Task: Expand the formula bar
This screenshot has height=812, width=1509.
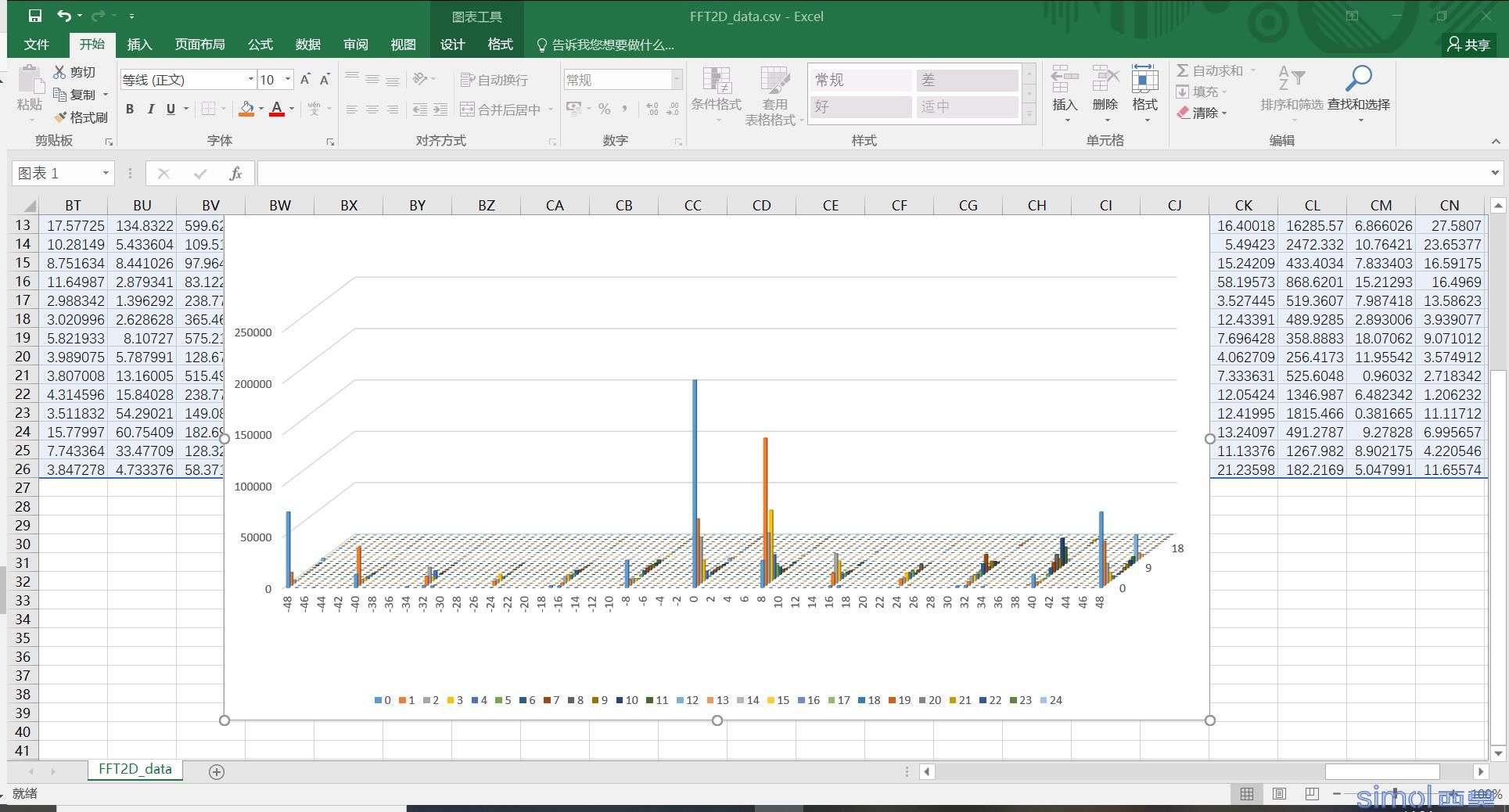Action: pyautogui.click(x=1495, y=173)
